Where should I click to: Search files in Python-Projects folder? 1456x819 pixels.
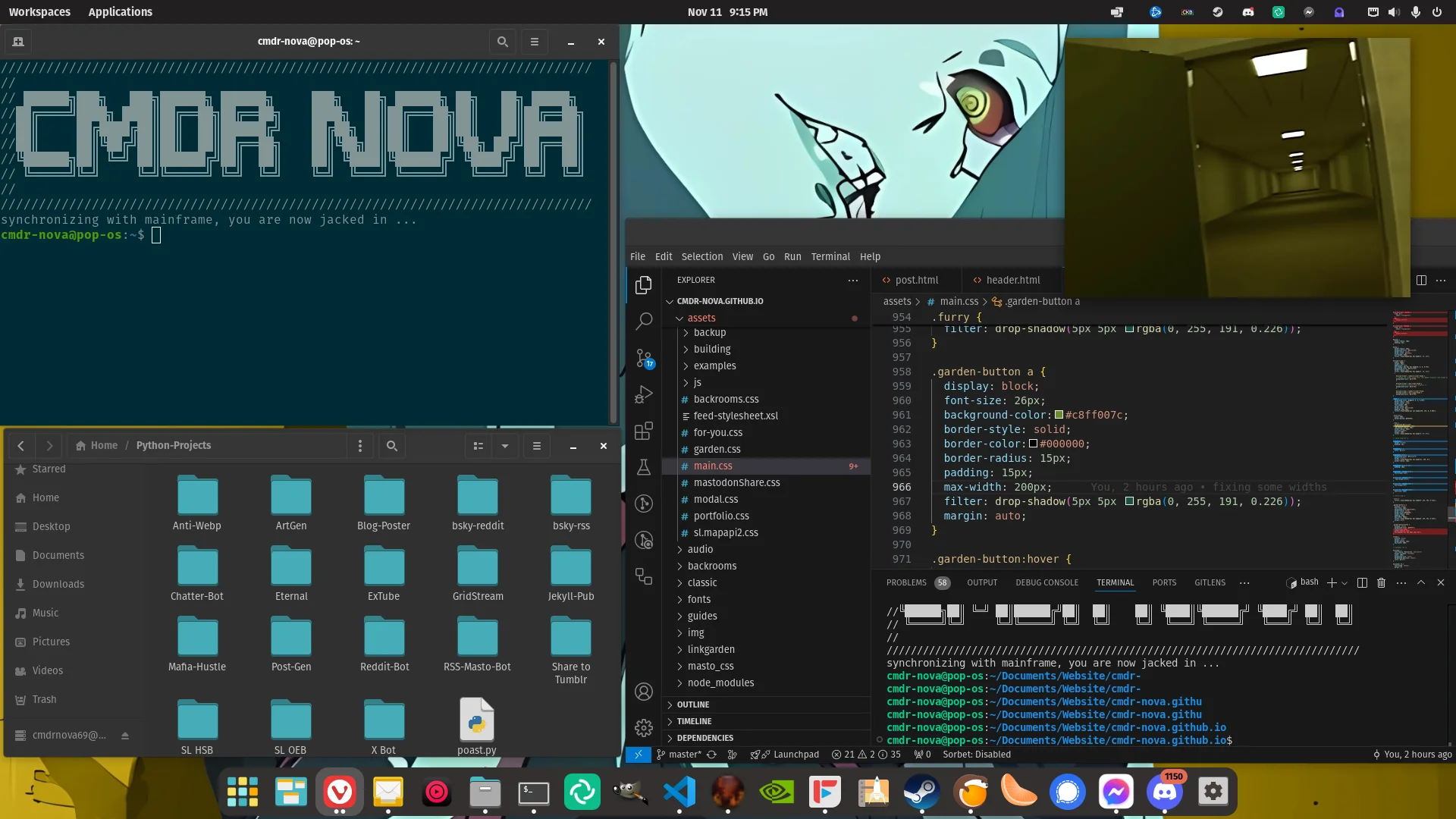(x=392, y=446)
